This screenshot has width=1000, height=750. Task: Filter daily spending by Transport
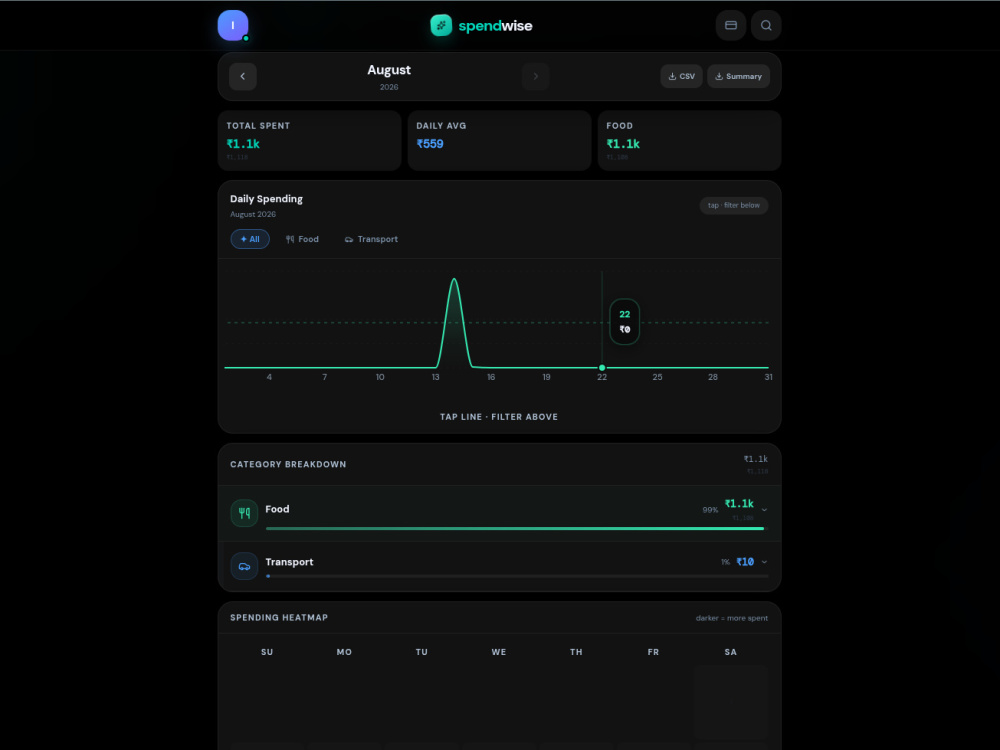pos(371,239)
